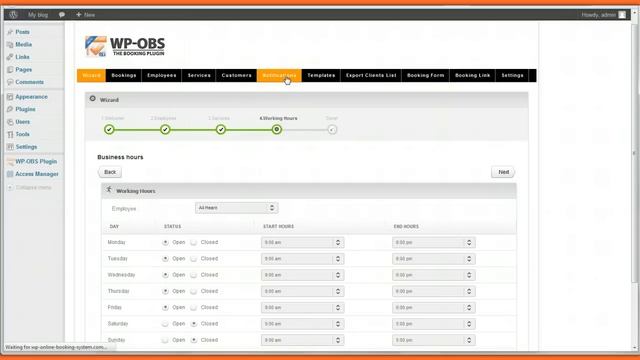This screenshot has width=640, height=360.
Task: Open the plugin Settings tab
Action: coord(512,76)
